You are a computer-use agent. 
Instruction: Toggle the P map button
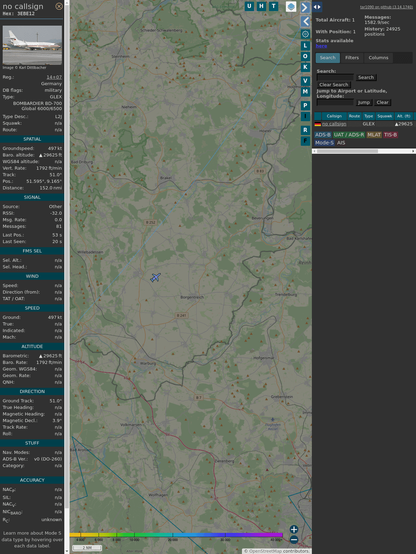305,106
